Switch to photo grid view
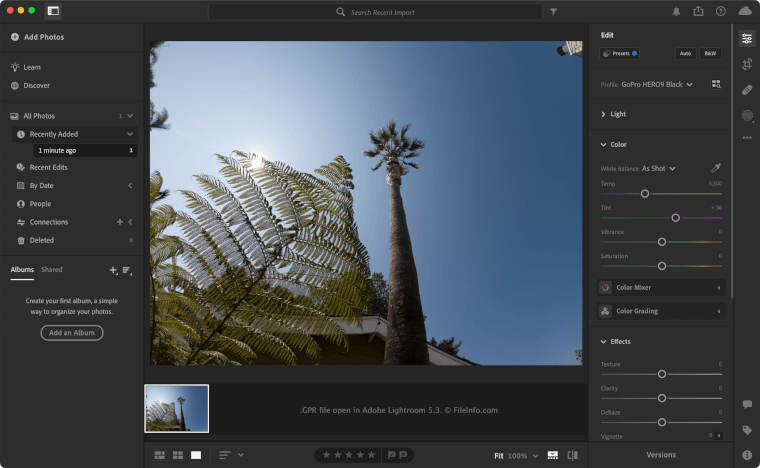The height and width of the screenshot is (468, 760). coord(159,455)
